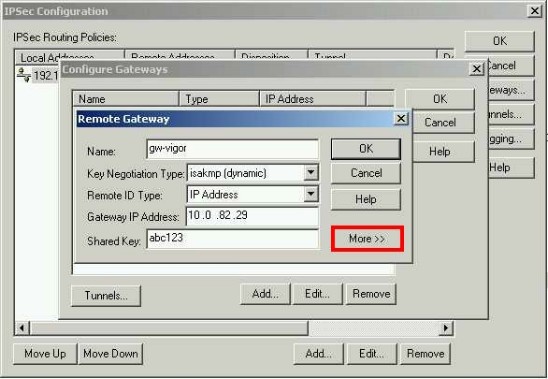
Task: Click Move Down in IPSec Configuration
Action: point(110,354)
